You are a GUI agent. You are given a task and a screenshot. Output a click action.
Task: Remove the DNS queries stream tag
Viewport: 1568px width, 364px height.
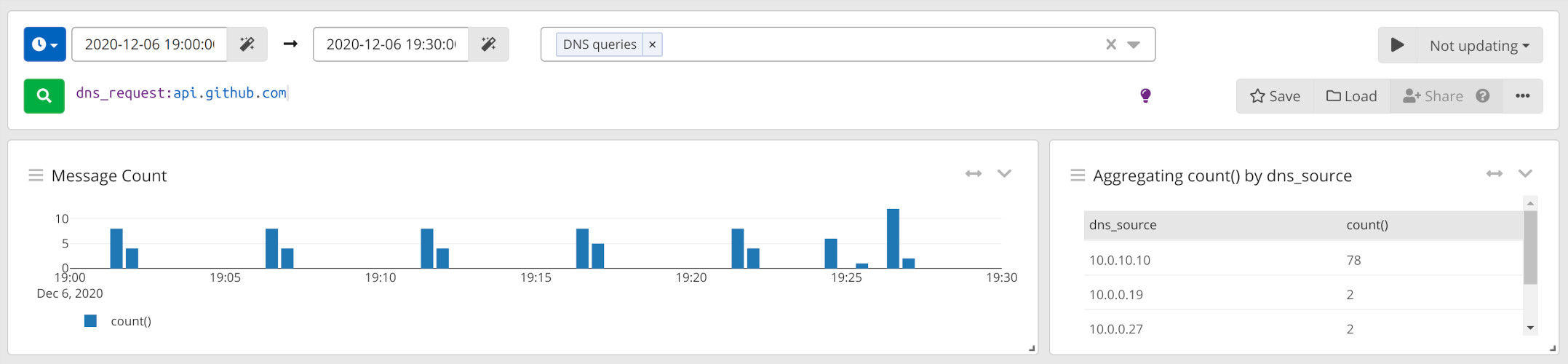tap(653, 44)
